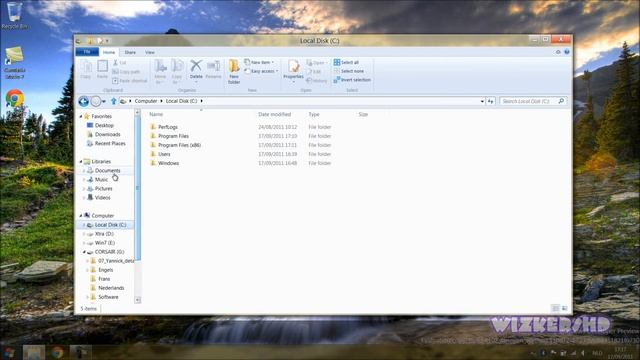Click the Copy icon in Clipboard group
This screenshot has width=640, height=360.
click(86, 69)
